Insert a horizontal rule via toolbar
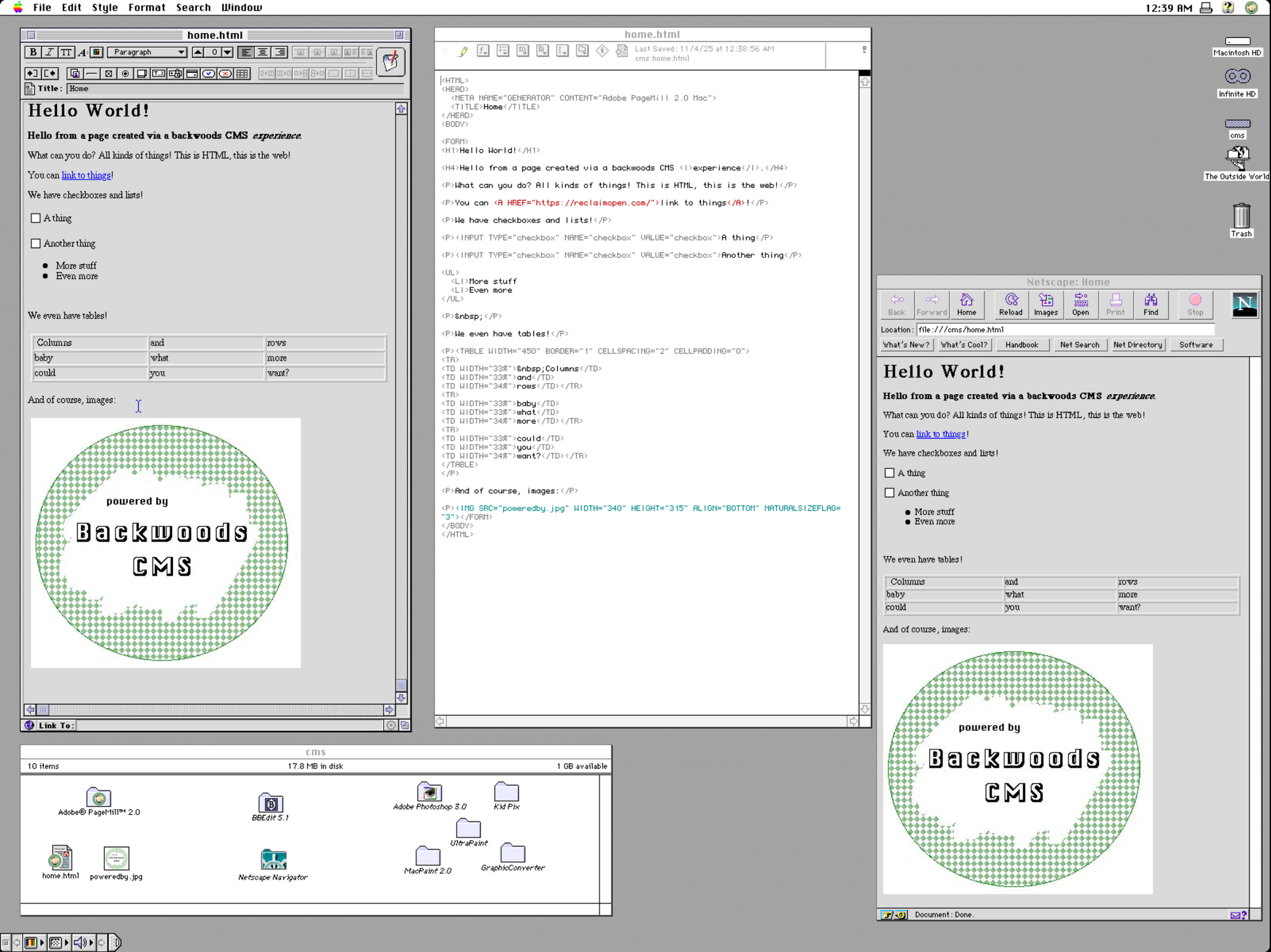Image resolution: width=1271 pixels, height=952 pixels. coord(92,74)
